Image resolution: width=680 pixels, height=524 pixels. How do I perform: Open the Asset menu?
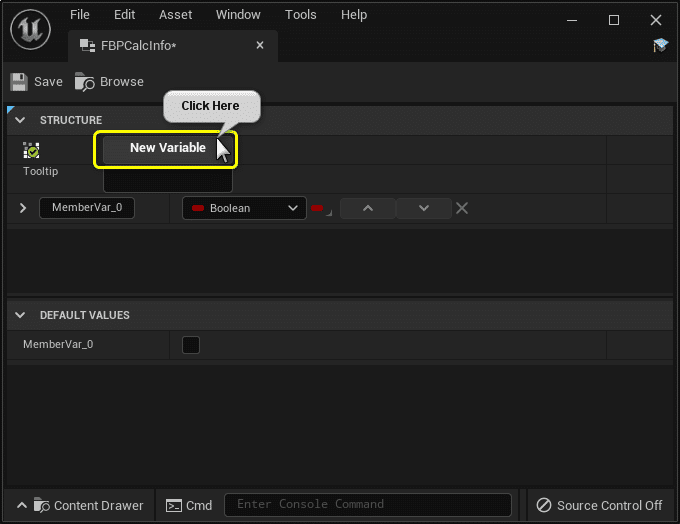click(175, 15)
